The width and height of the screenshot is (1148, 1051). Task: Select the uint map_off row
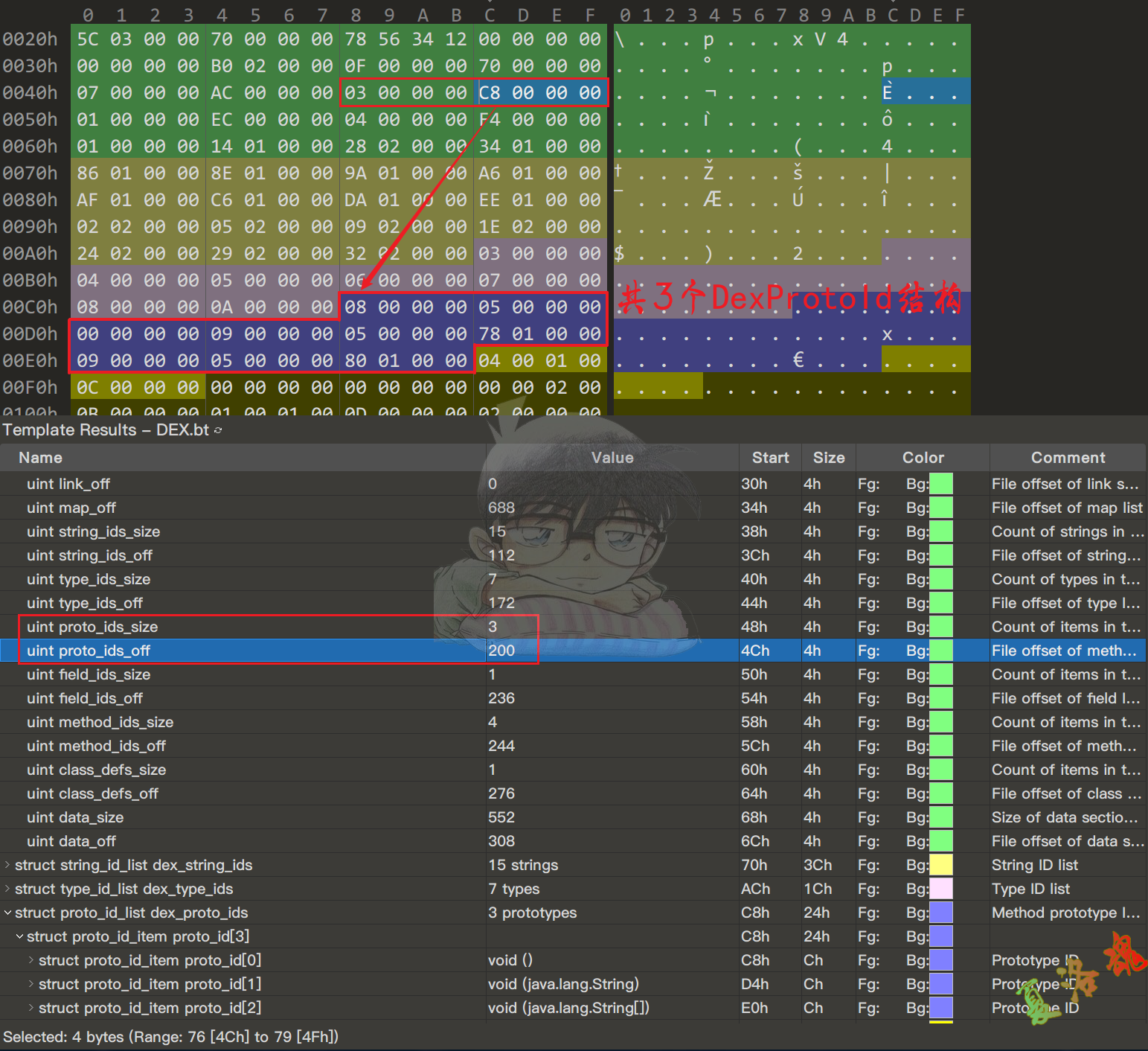tap(71, 508)
